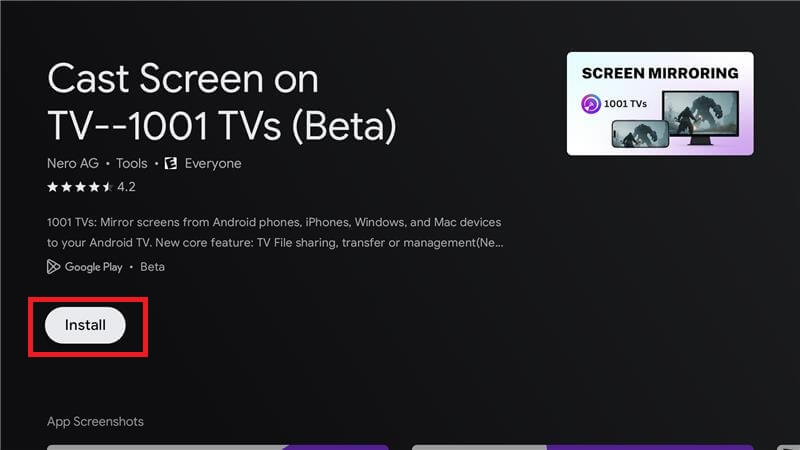Click the Google Play text label
This screenshot has width=800, height=450.
[93, 267]
